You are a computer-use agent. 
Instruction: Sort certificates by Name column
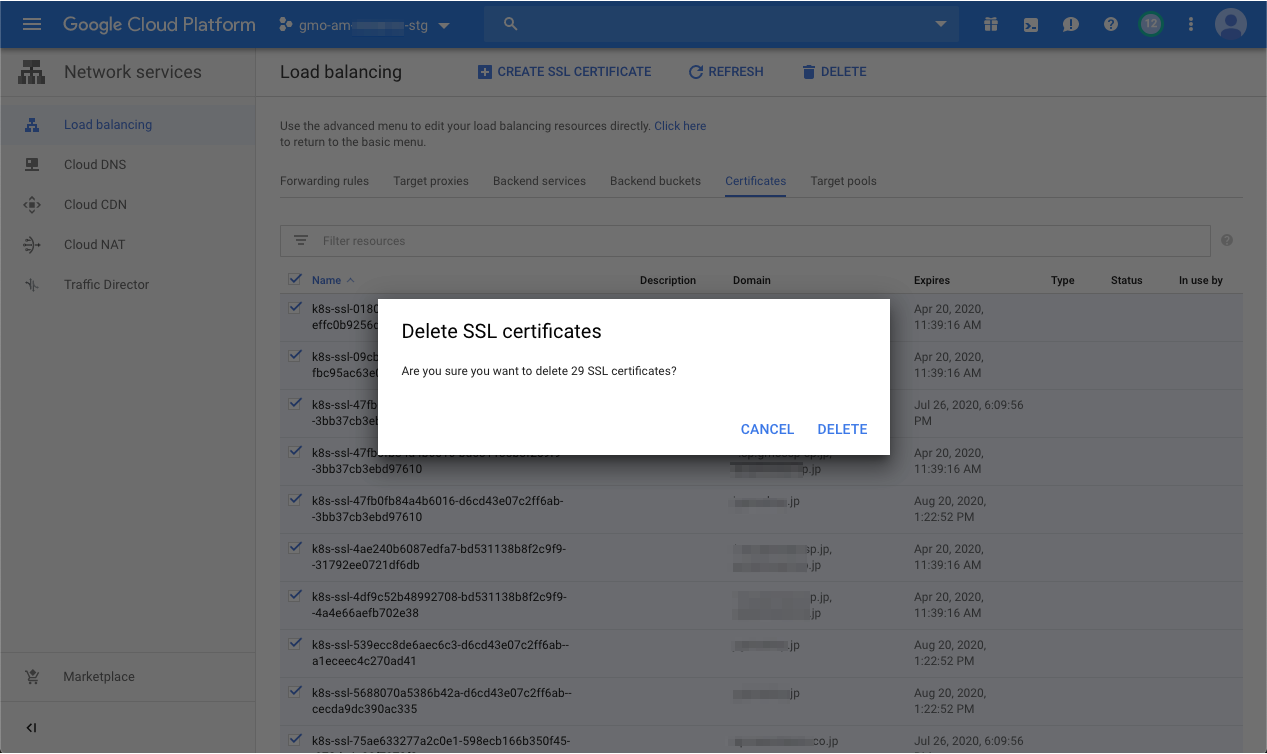tap(326, 280)
